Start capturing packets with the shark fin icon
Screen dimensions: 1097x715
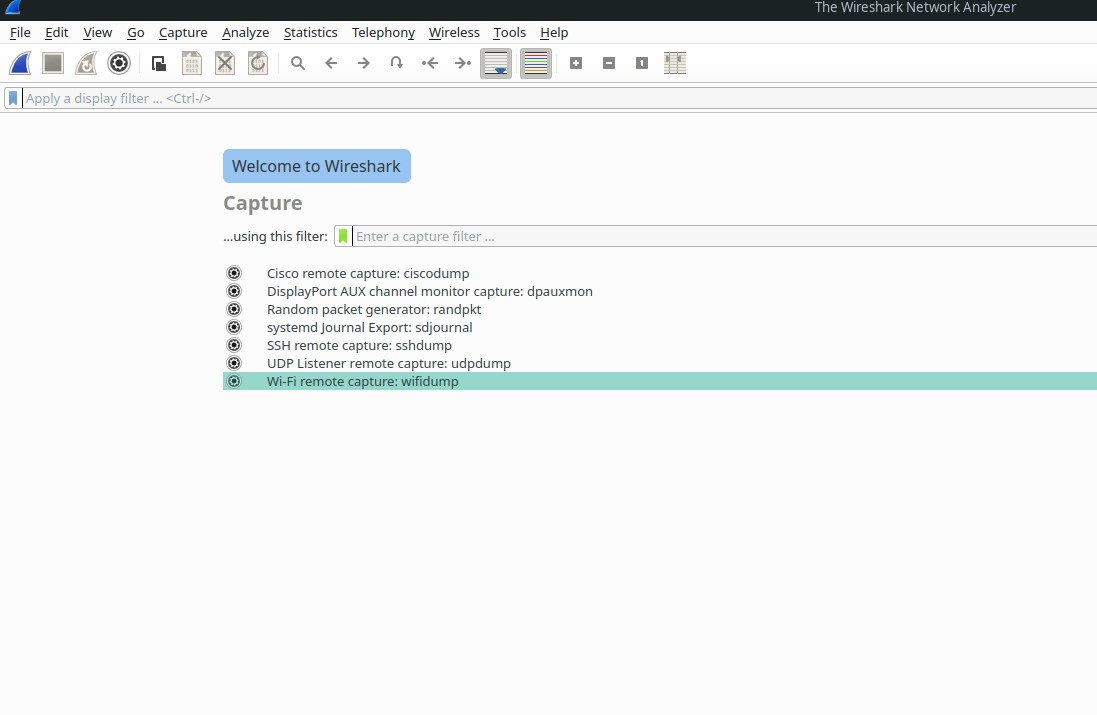20,64
